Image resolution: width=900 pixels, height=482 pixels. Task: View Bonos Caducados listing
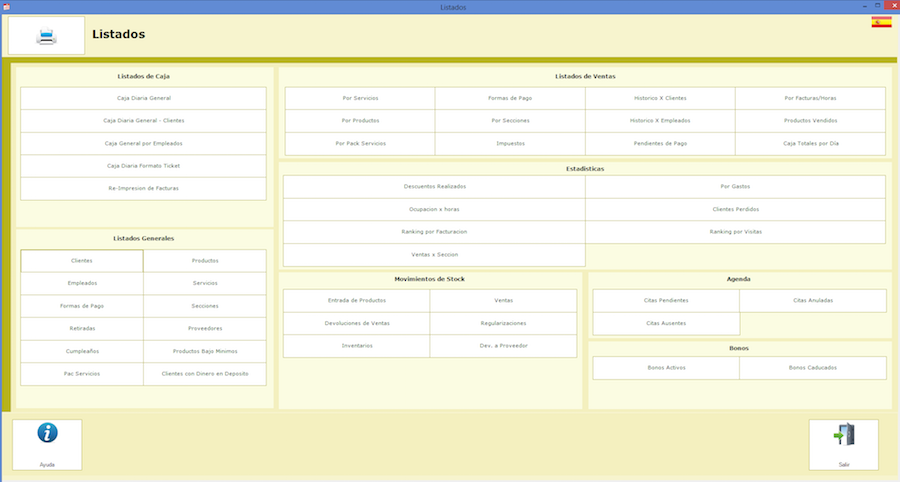click(x=812, y=368)
